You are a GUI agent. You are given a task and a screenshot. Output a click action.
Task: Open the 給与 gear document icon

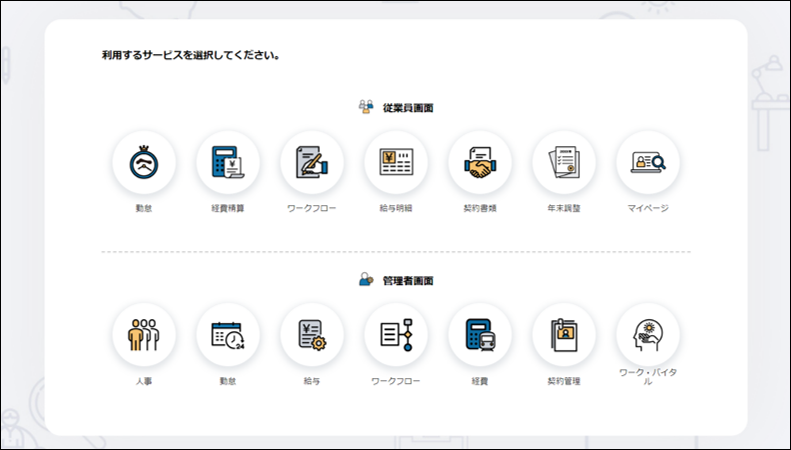[x=312, y=335]
